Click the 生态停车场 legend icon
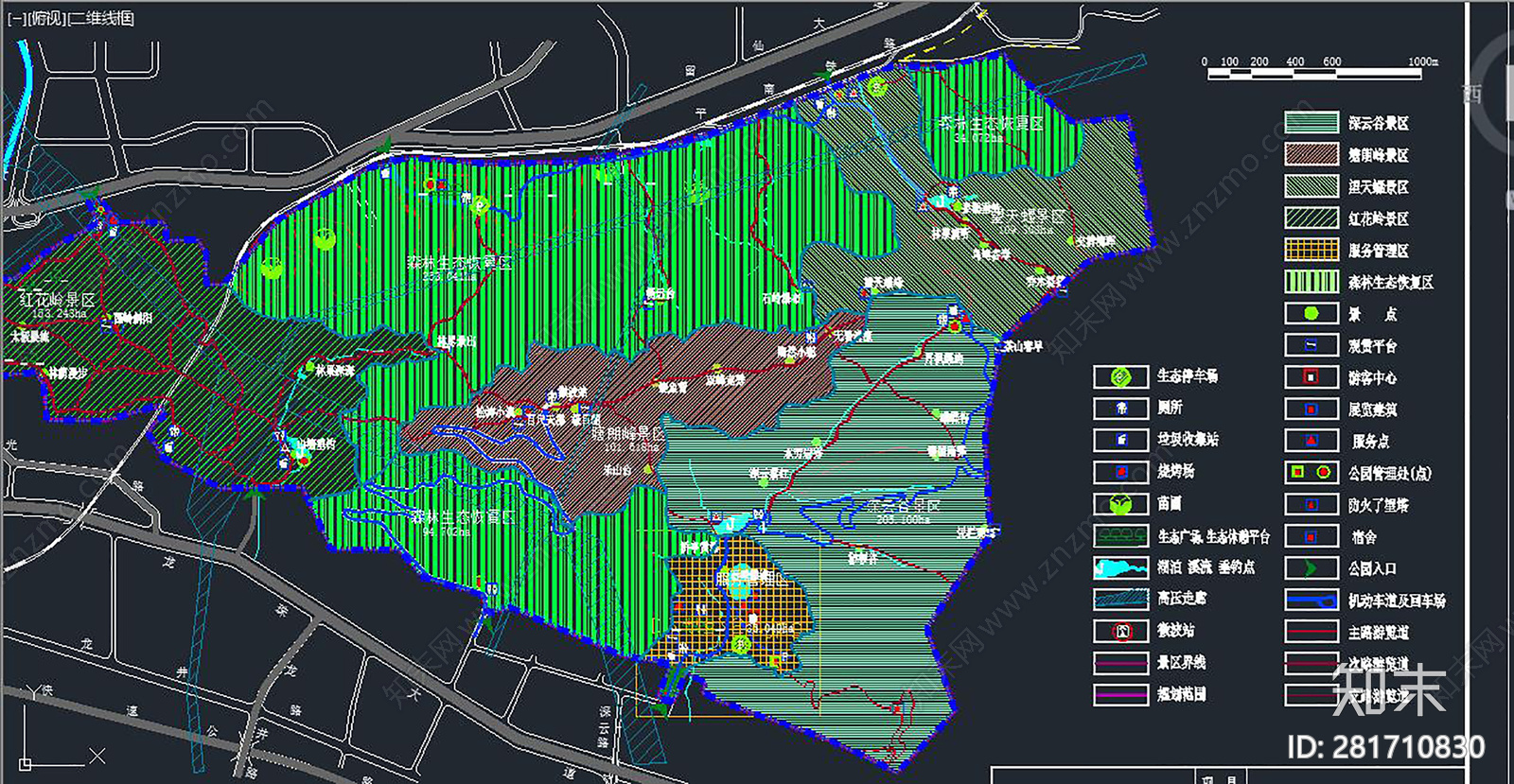The height and width of the screenshot is (784, 1514). (x=1120, y=376)
